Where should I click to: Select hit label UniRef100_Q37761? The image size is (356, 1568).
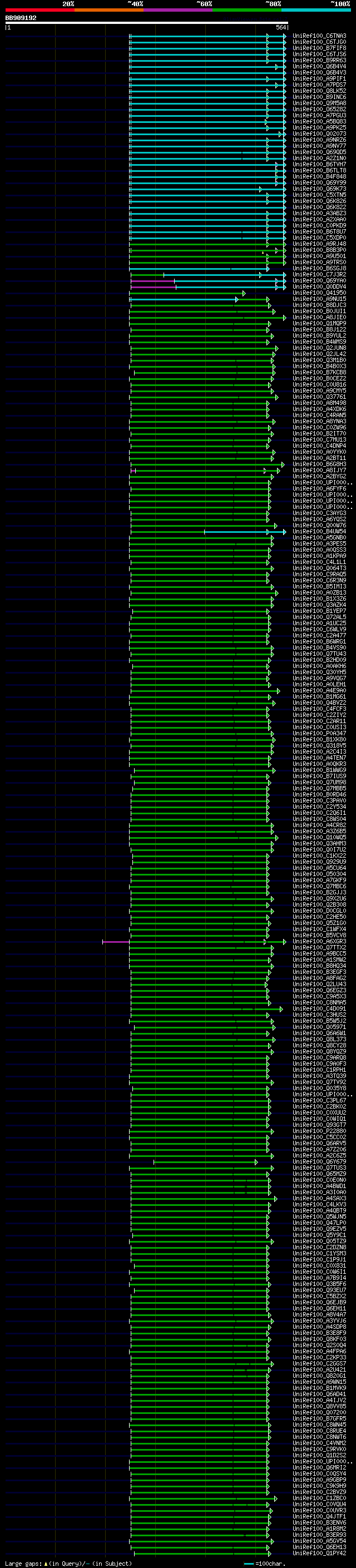[319, 397]
